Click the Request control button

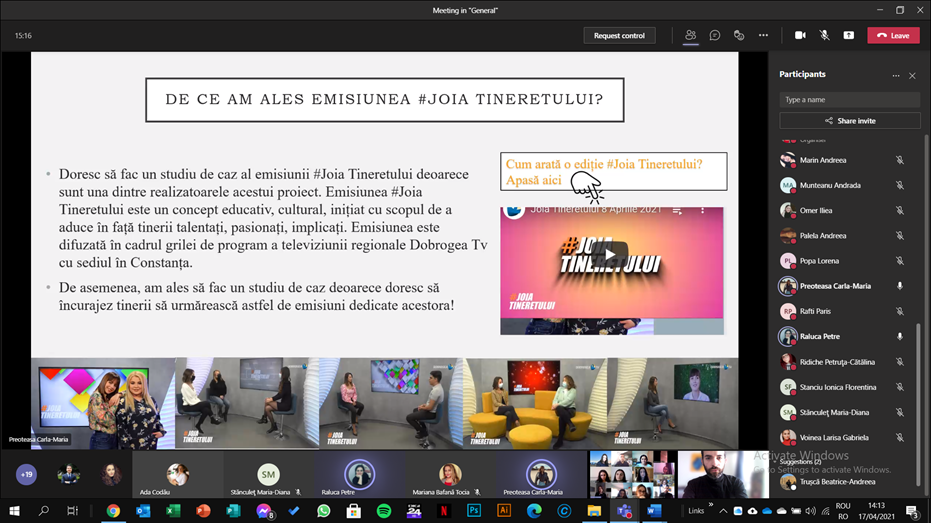tap(619, 35)
